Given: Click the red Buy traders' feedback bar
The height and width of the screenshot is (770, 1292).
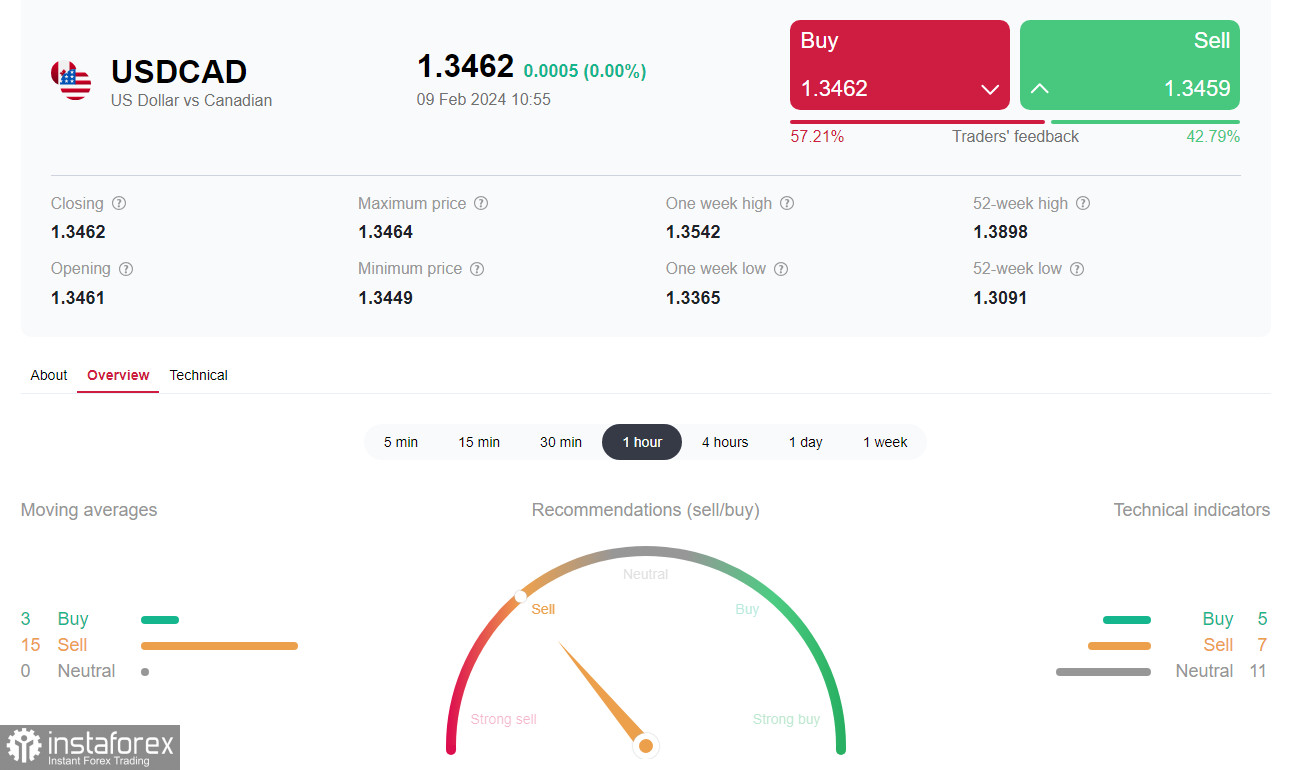Looking at the screenshot, I should [x=917, y=122].
